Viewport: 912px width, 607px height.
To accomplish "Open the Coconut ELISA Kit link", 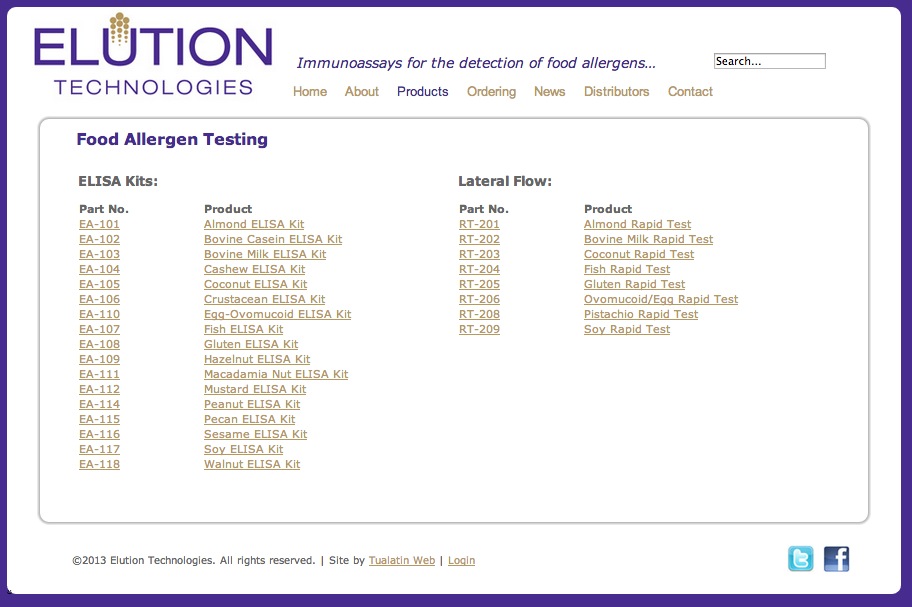I will (256, 284).
